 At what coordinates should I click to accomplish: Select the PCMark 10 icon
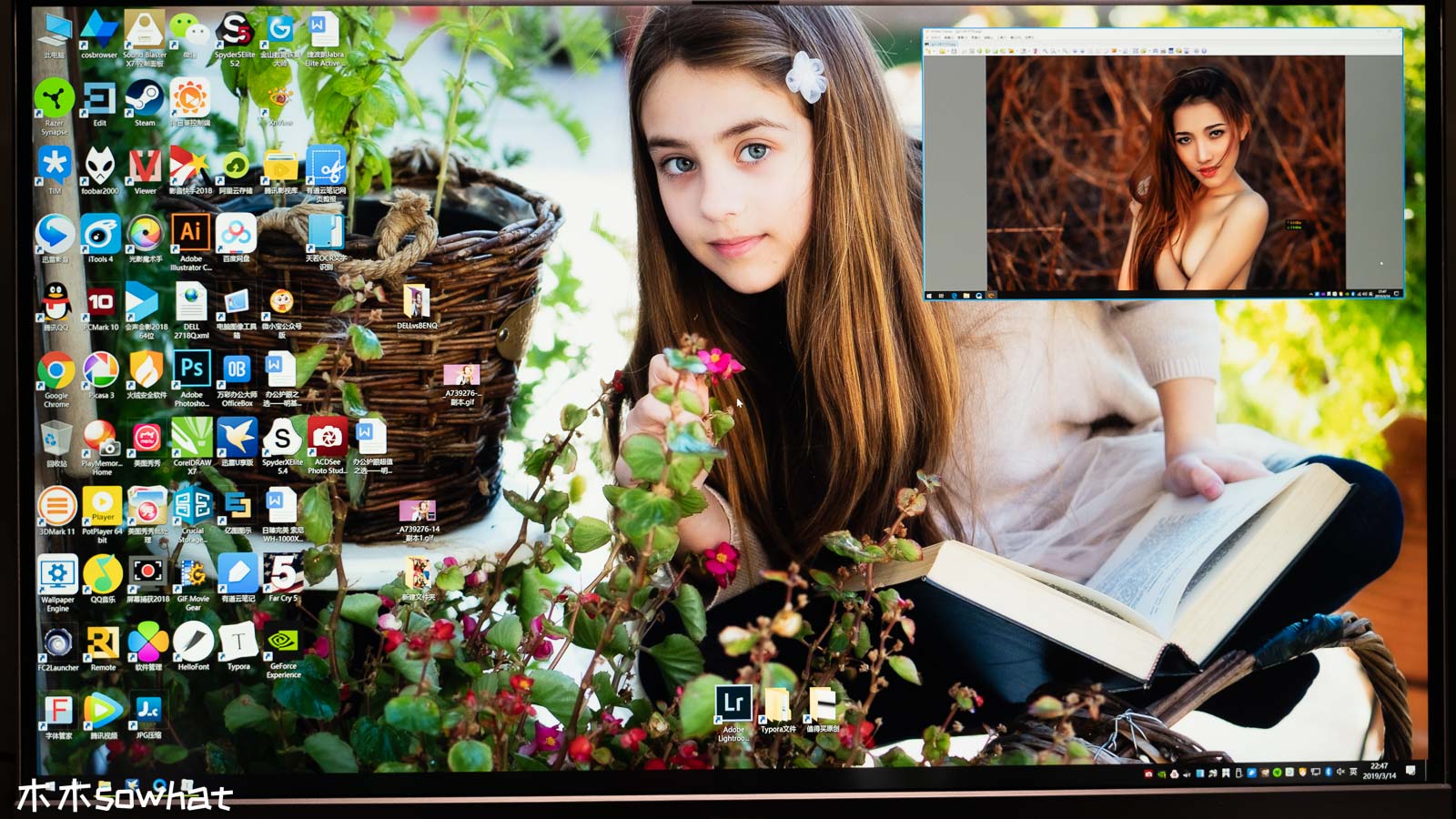pos(100,308)
